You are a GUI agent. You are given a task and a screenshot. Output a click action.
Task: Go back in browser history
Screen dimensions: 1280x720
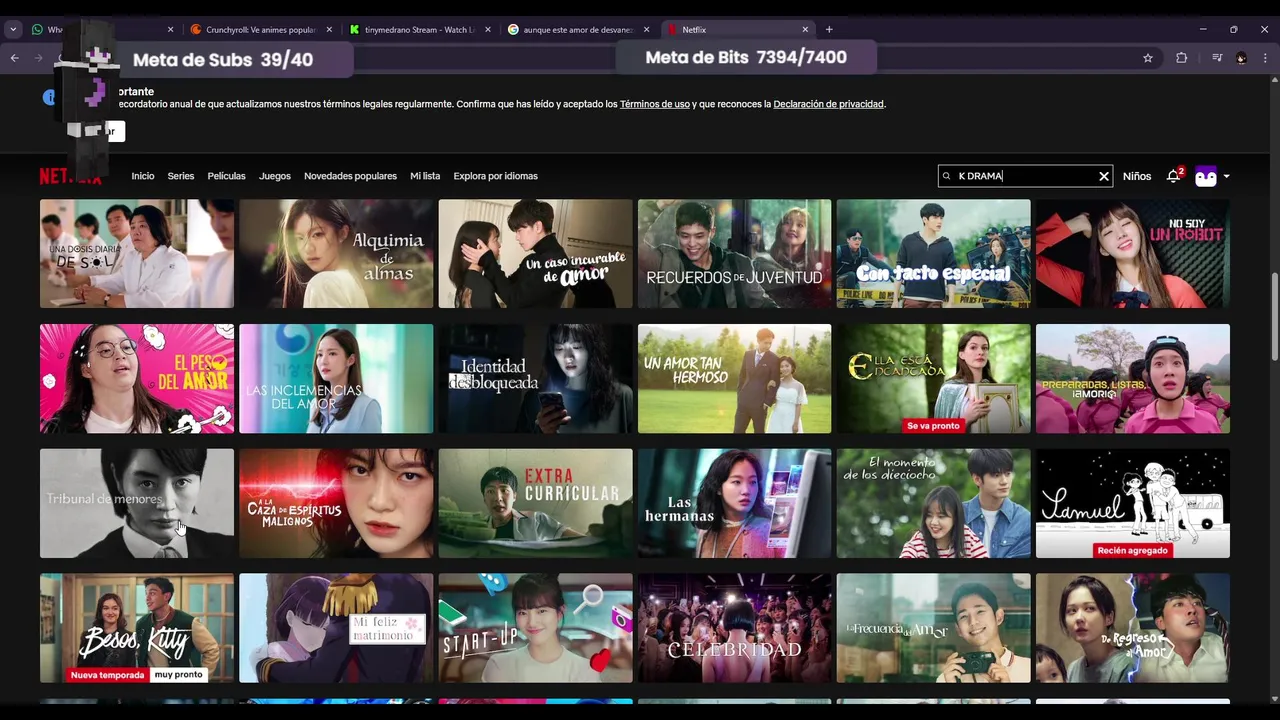pyautogui.click(x=14, y=58)
